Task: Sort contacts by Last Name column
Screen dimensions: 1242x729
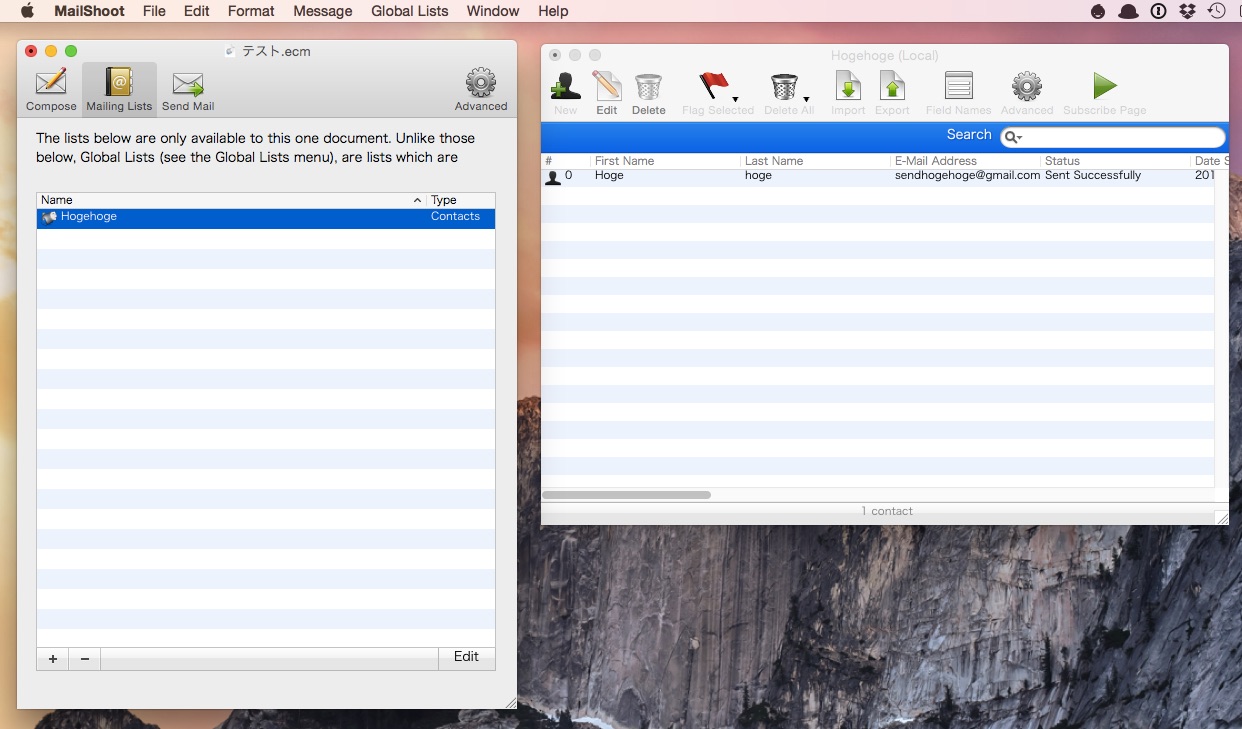Action: pos(815,161)
